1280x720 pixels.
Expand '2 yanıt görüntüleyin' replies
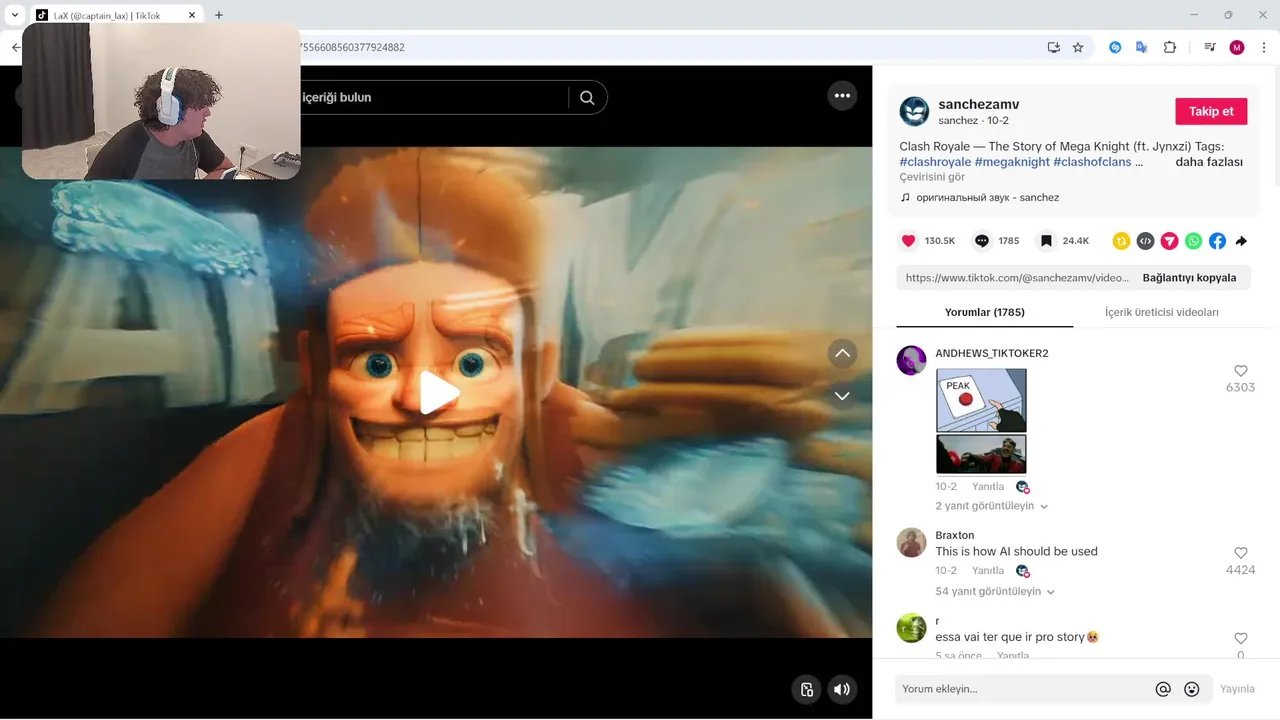point(991,506)
